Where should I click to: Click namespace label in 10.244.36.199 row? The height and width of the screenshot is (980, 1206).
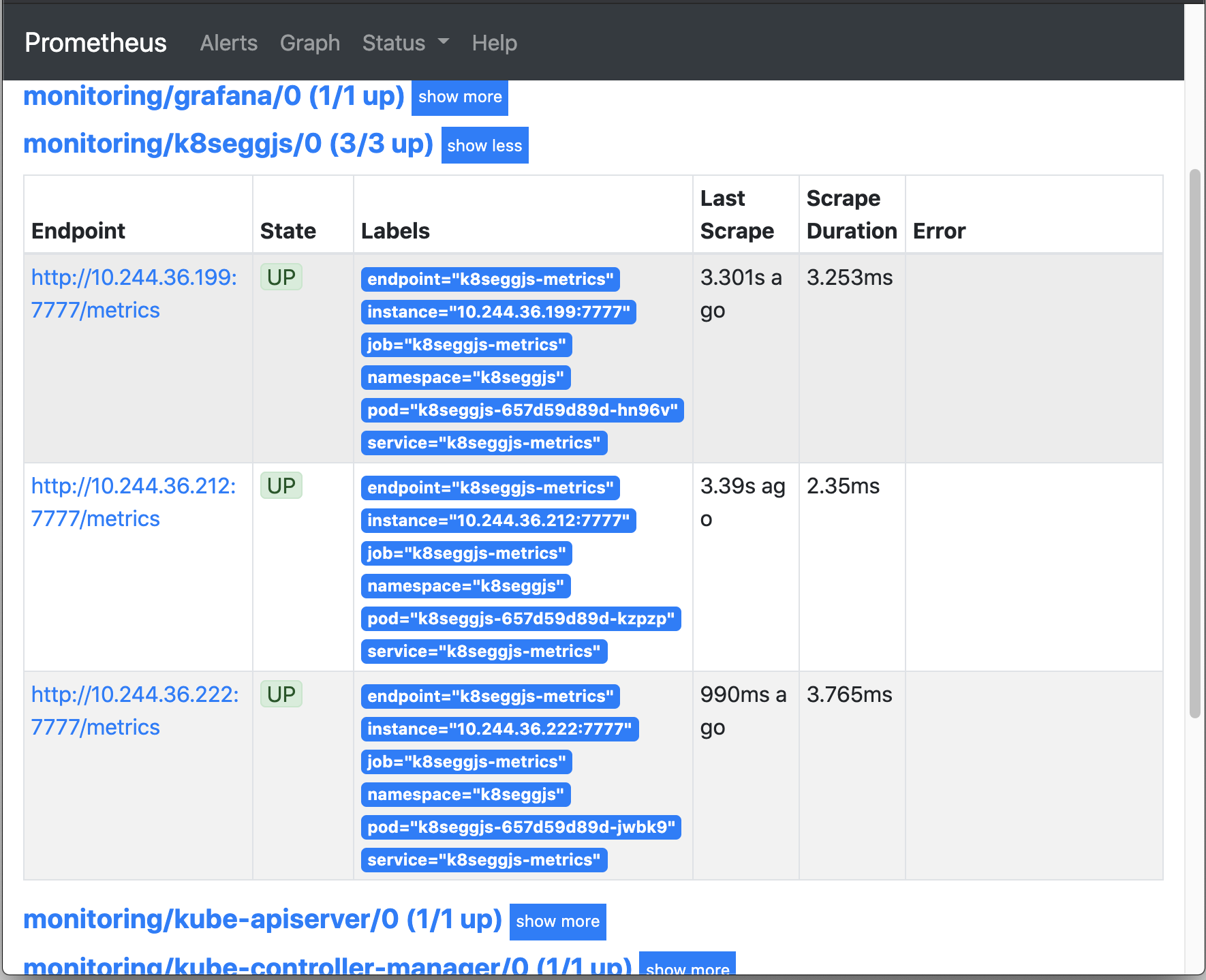pos(466,378)
